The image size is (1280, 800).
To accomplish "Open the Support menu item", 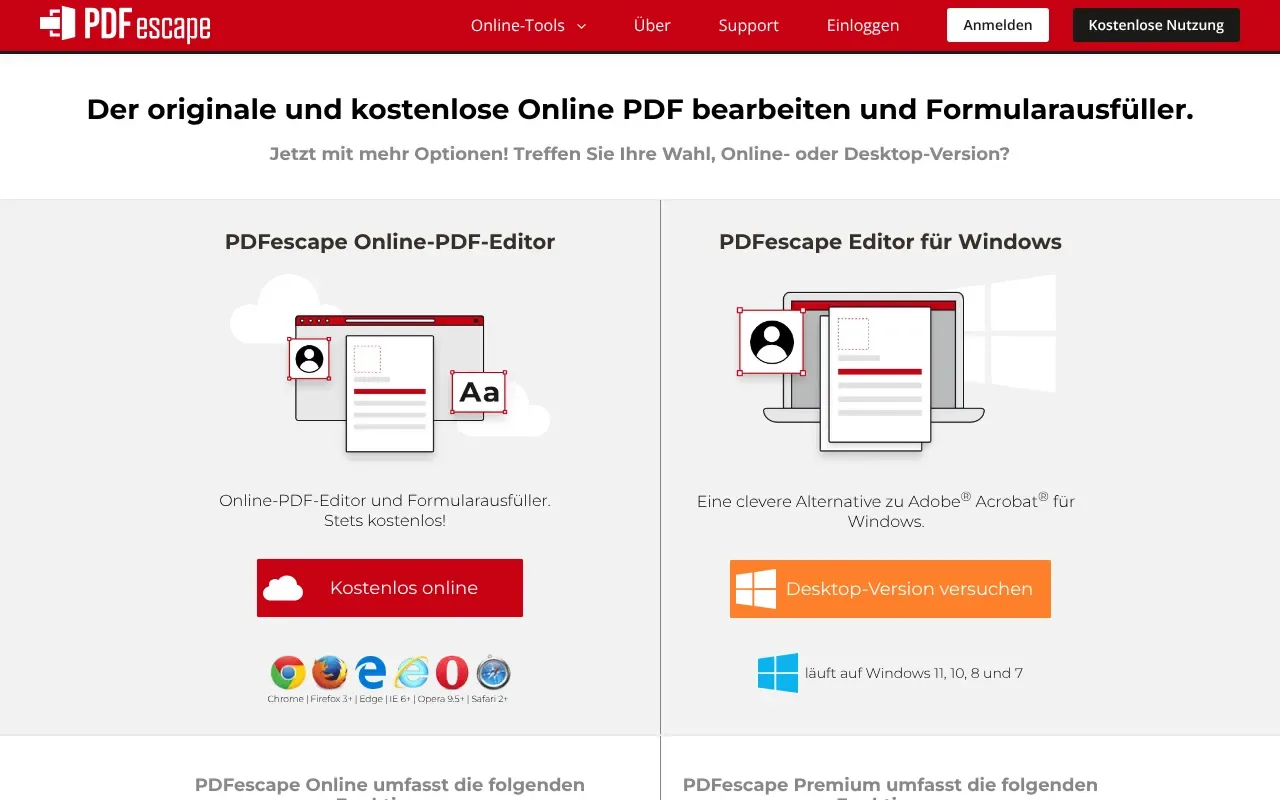I will (748, 25).
